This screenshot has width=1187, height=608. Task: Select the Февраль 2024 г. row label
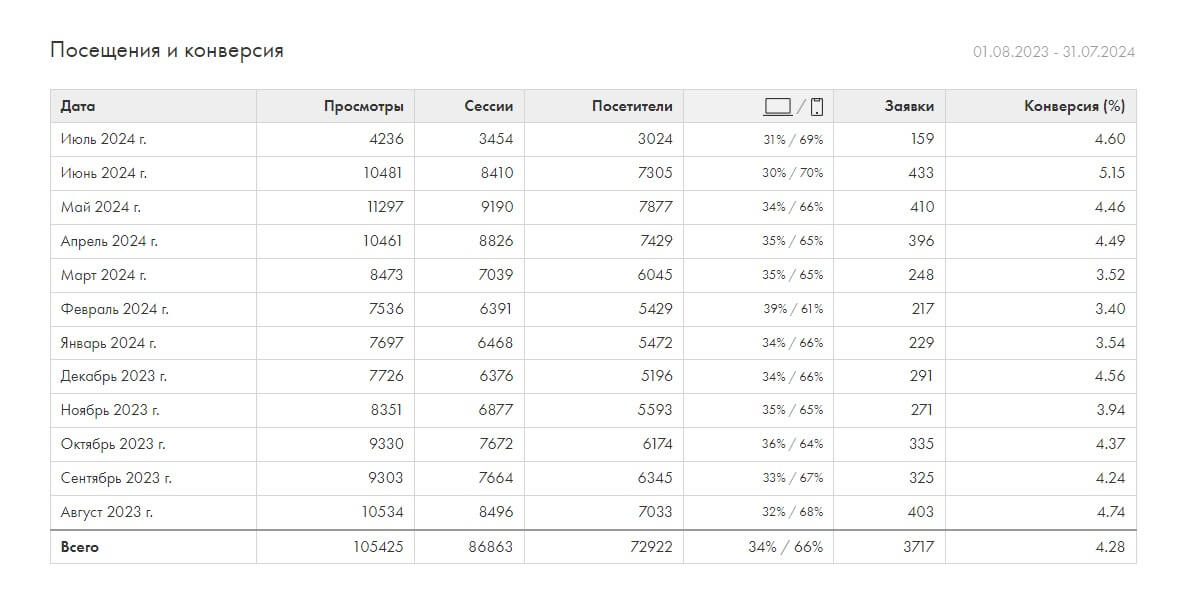click(114, 309)
